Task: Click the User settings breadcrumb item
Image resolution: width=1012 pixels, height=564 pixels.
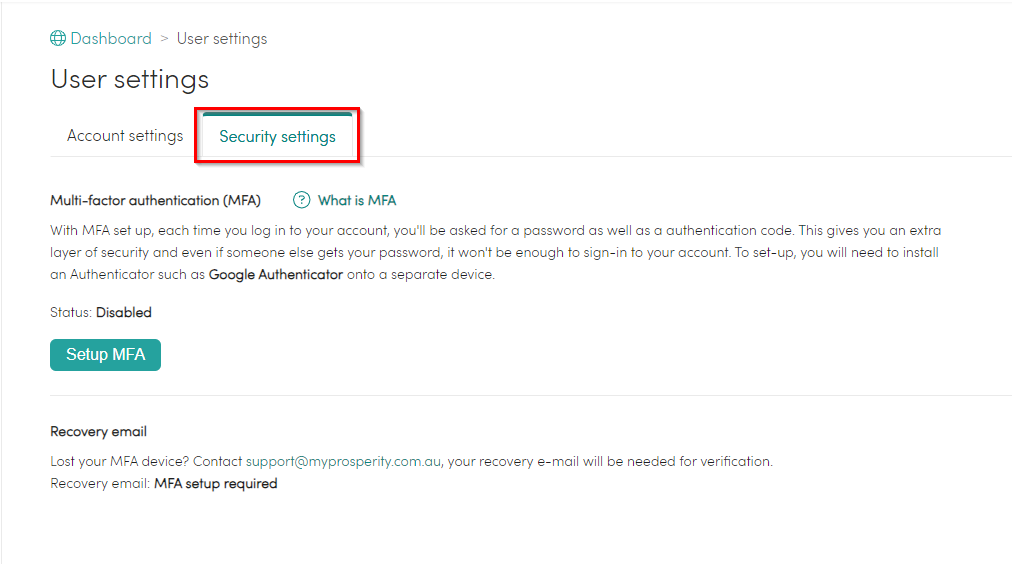Action: pyautogui.click(x=222, y=39)
